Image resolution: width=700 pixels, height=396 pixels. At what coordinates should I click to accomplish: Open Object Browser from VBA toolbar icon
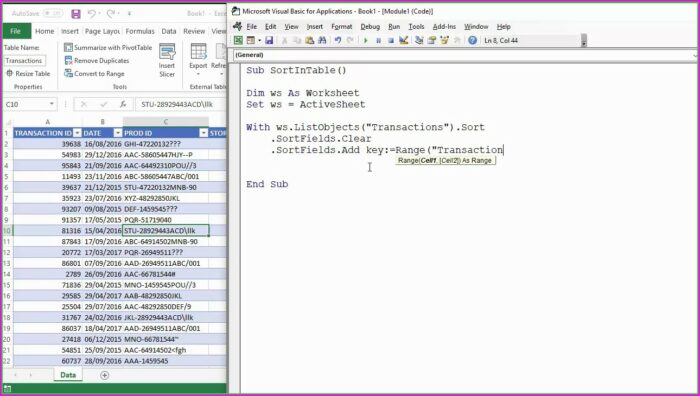pos(444,41)
